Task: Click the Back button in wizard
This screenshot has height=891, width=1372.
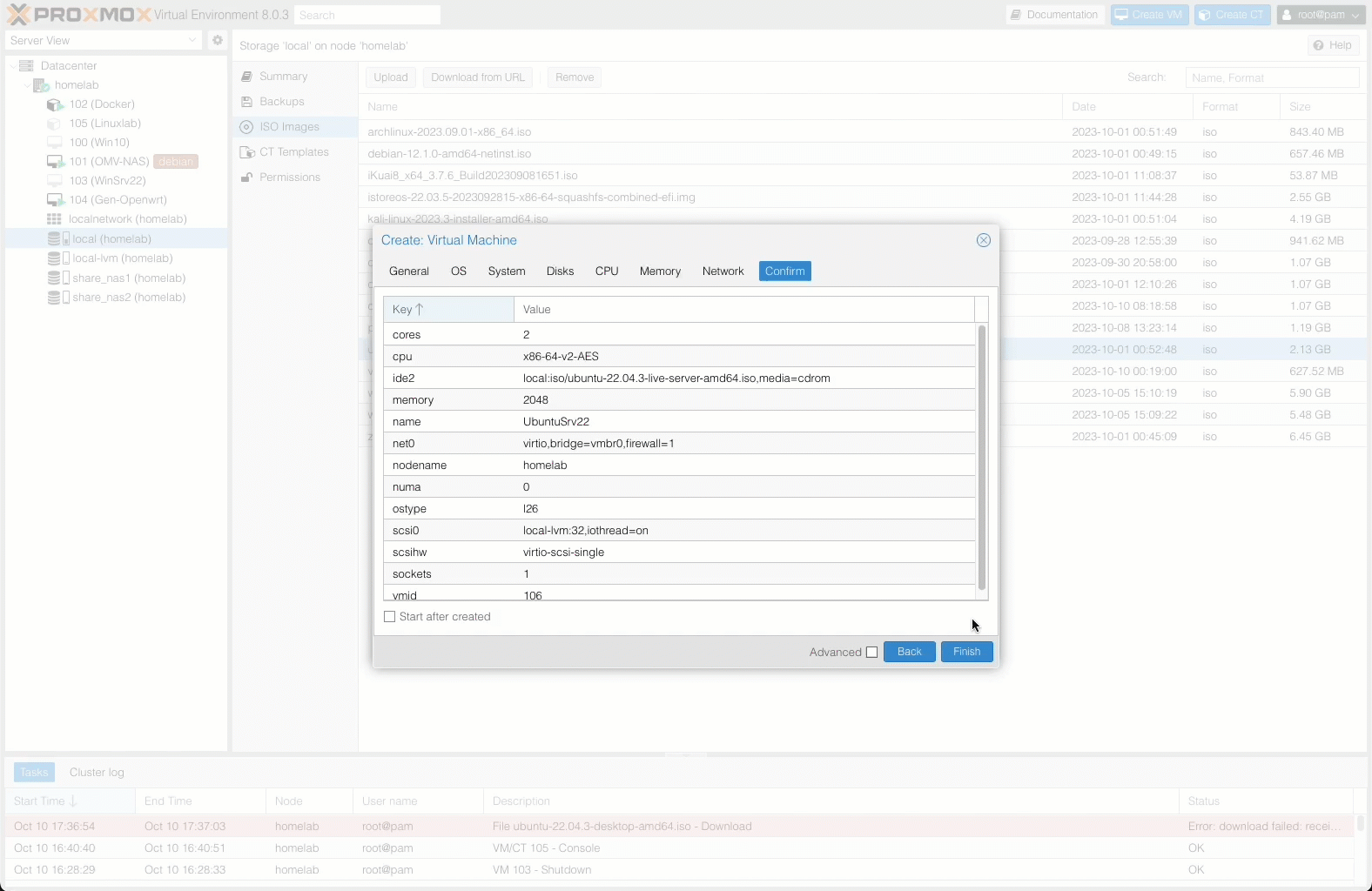Action: 909,652
